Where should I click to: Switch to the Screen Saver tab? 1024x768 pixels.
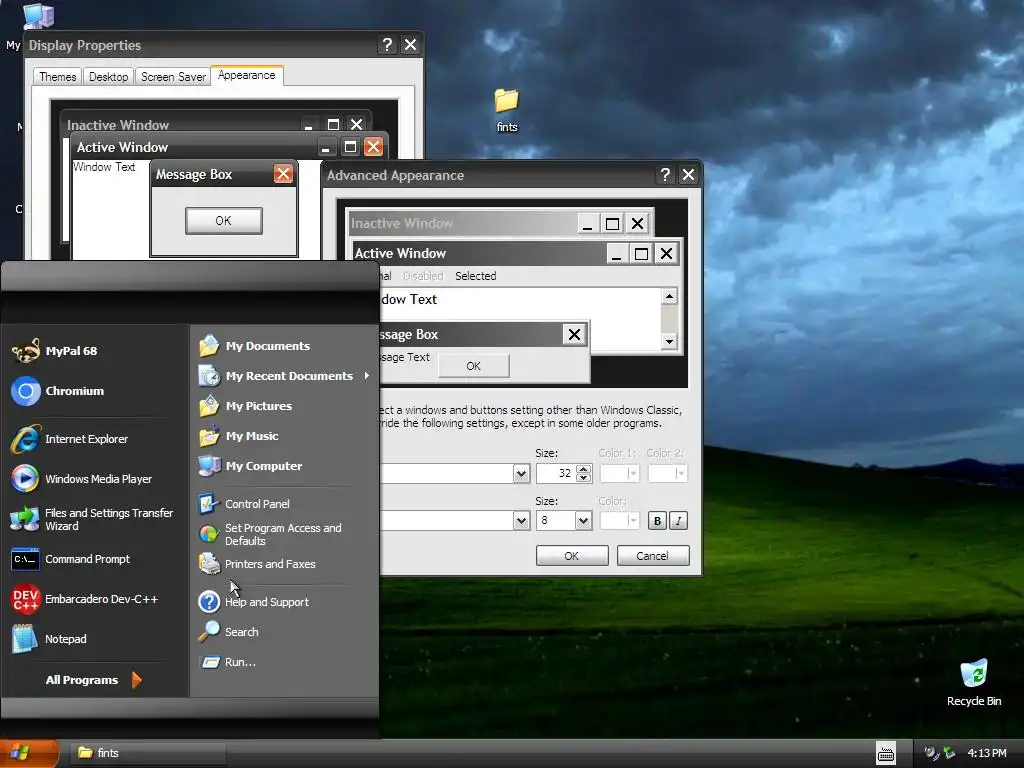pyautogui.click(x=173, y=76)
